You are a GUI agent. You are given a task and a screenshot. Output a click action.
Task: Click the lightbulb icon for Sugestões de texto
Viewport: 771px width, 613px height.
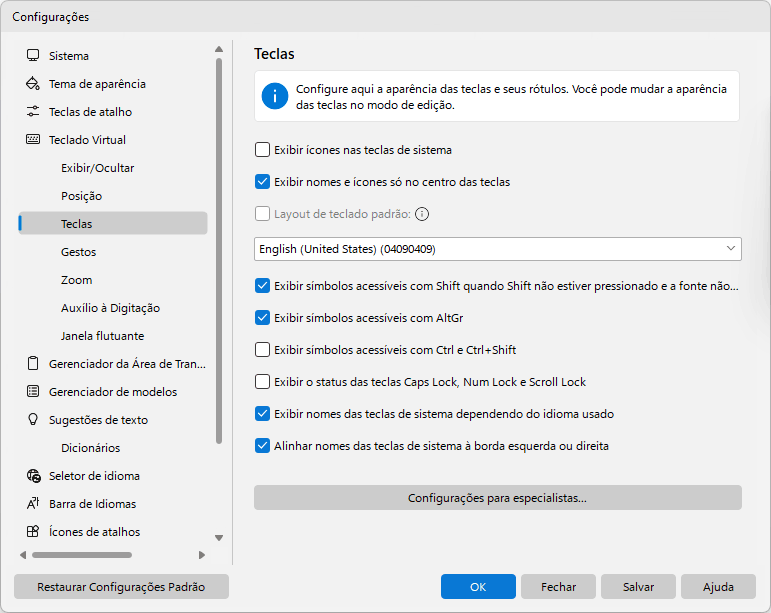point(33,419)
